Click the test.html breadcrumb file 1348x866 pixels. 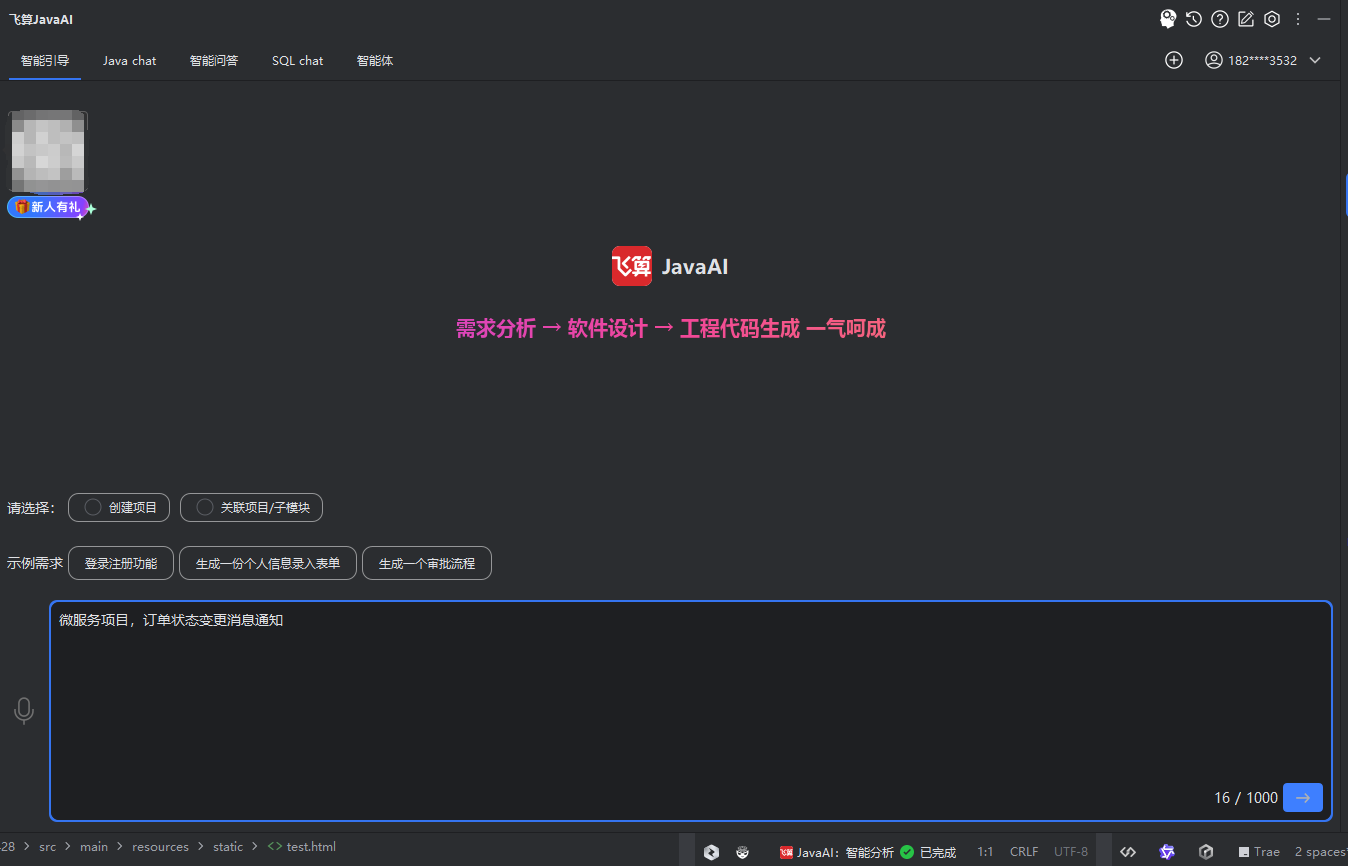click(302, 847)
